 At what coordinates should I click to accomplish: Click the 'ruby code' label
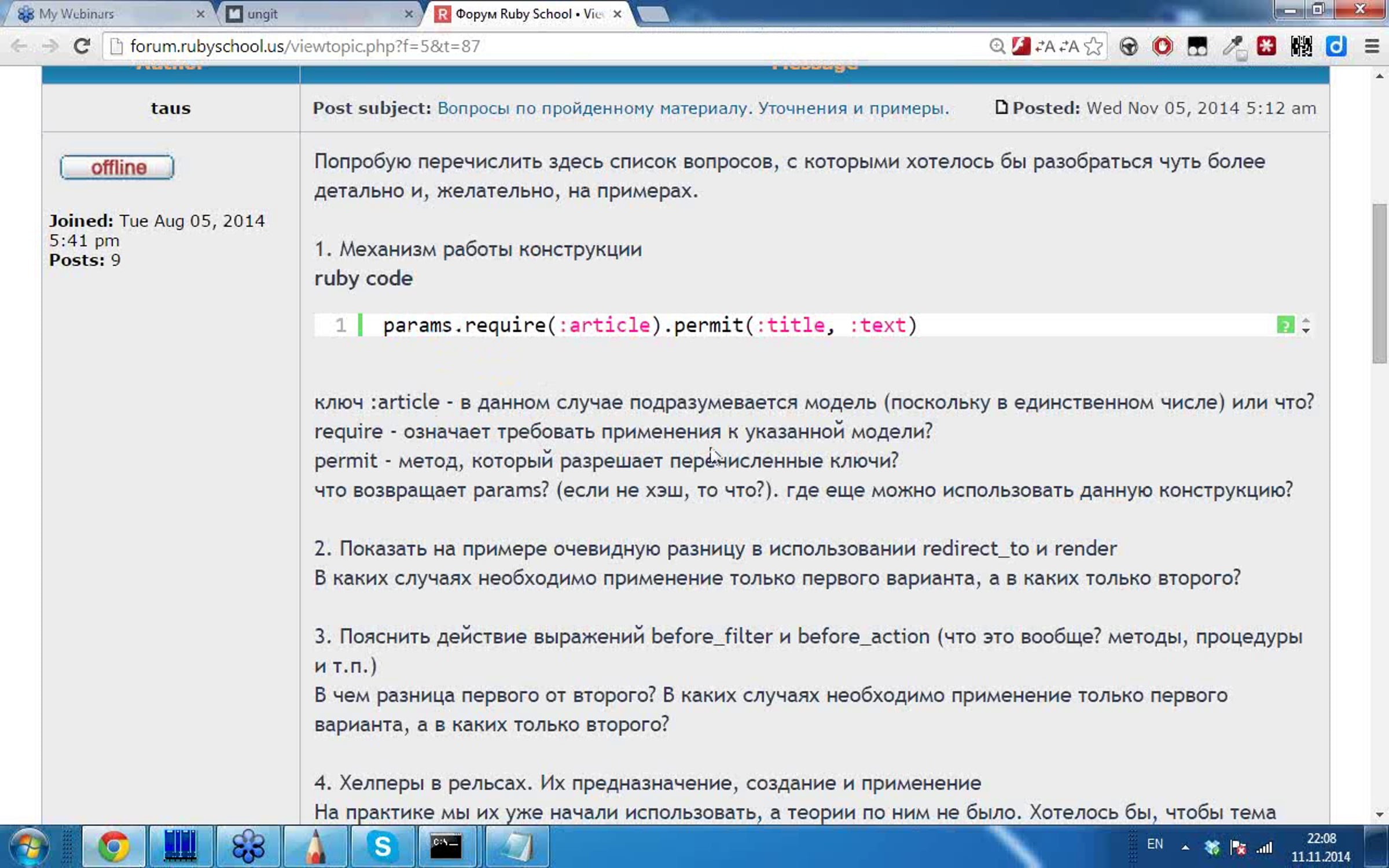tap(363, 278)
